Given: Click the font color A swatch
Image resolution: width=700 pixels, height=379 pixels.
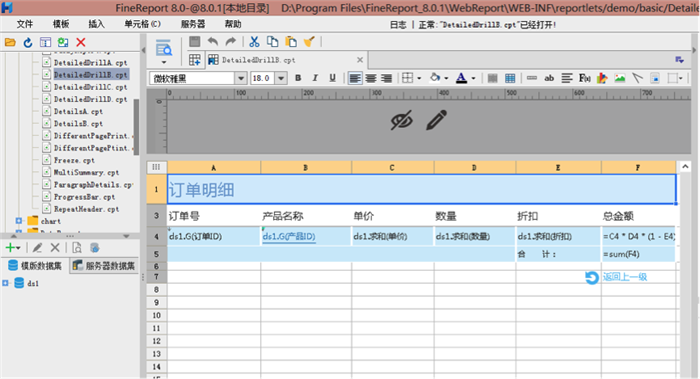Looking at the screenshot, I should 461,78.
